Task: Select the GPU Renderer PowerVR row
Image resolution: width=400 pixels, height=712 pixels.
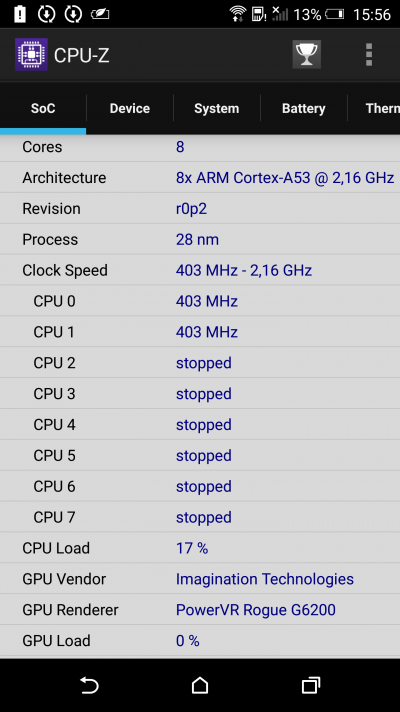Action: pos(200,610)
